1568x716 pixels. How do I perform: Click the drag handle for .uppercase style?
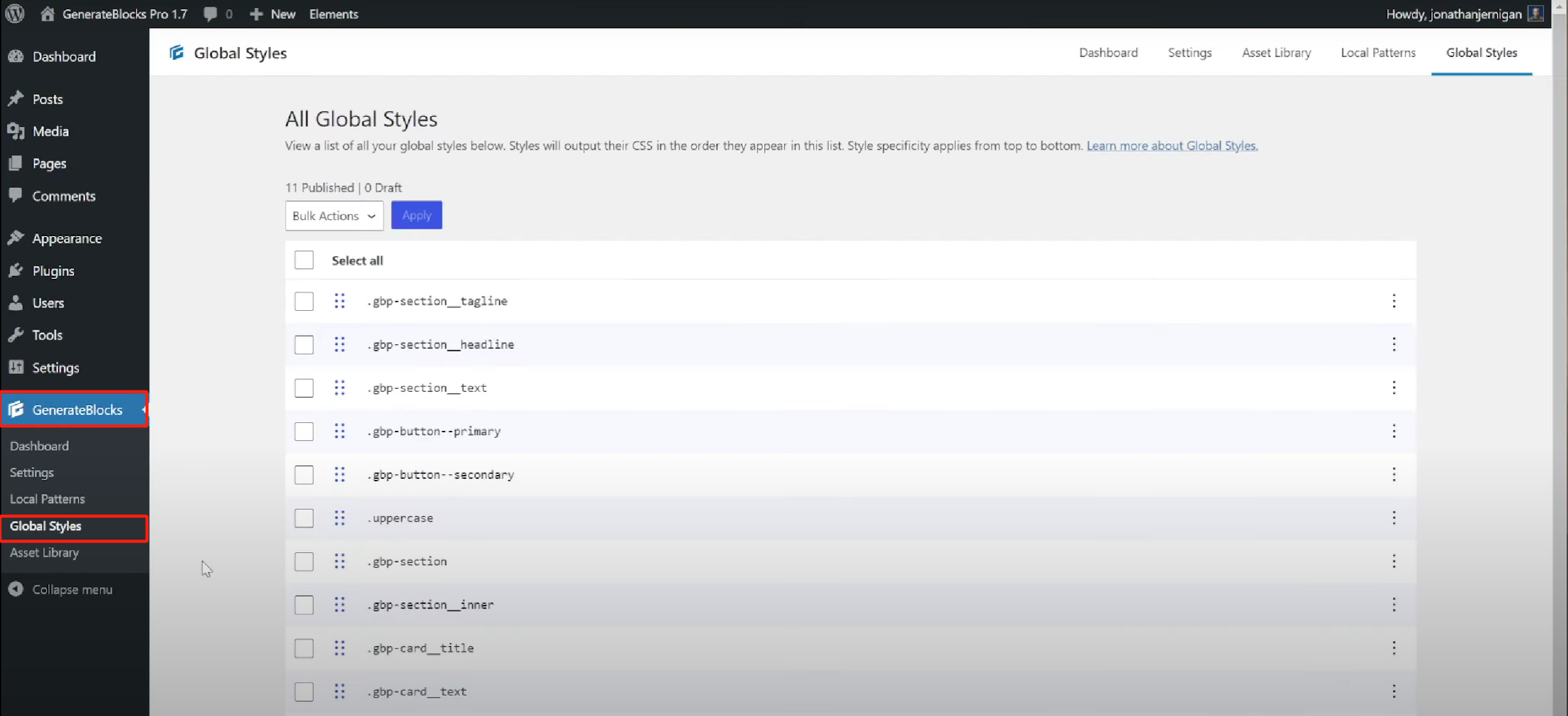click(339, 518)
